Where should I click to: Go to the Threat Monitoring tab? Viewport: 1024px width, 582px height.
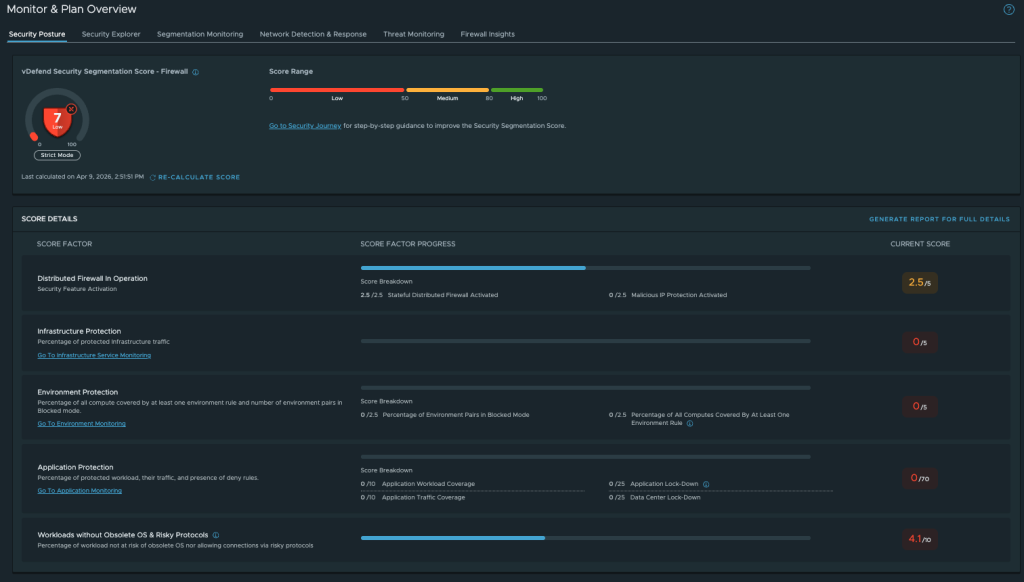click(413, 34)
